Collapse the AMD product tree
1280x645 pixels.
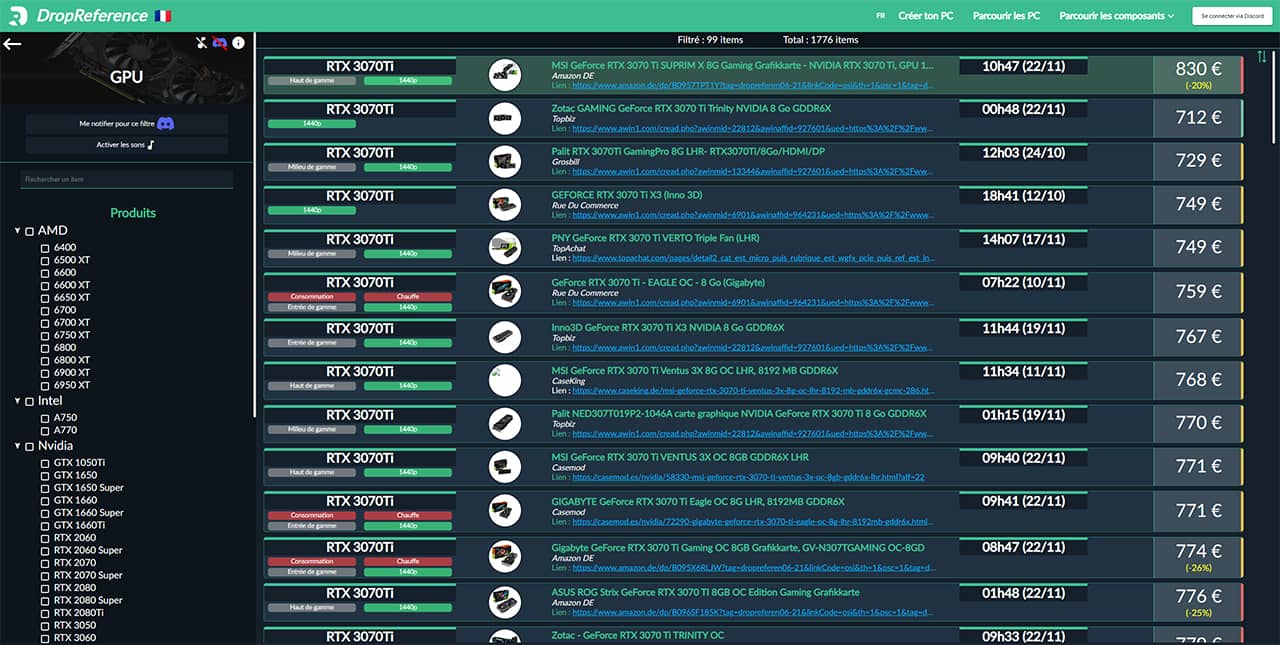(17, 231)
